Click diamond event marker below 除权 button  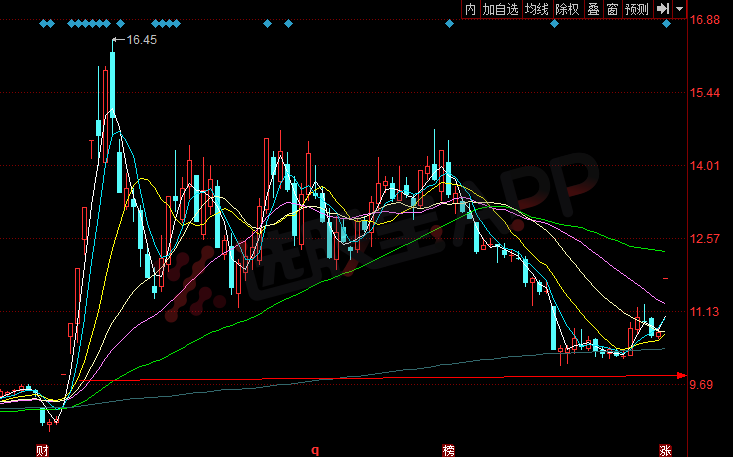coord(554,23)
